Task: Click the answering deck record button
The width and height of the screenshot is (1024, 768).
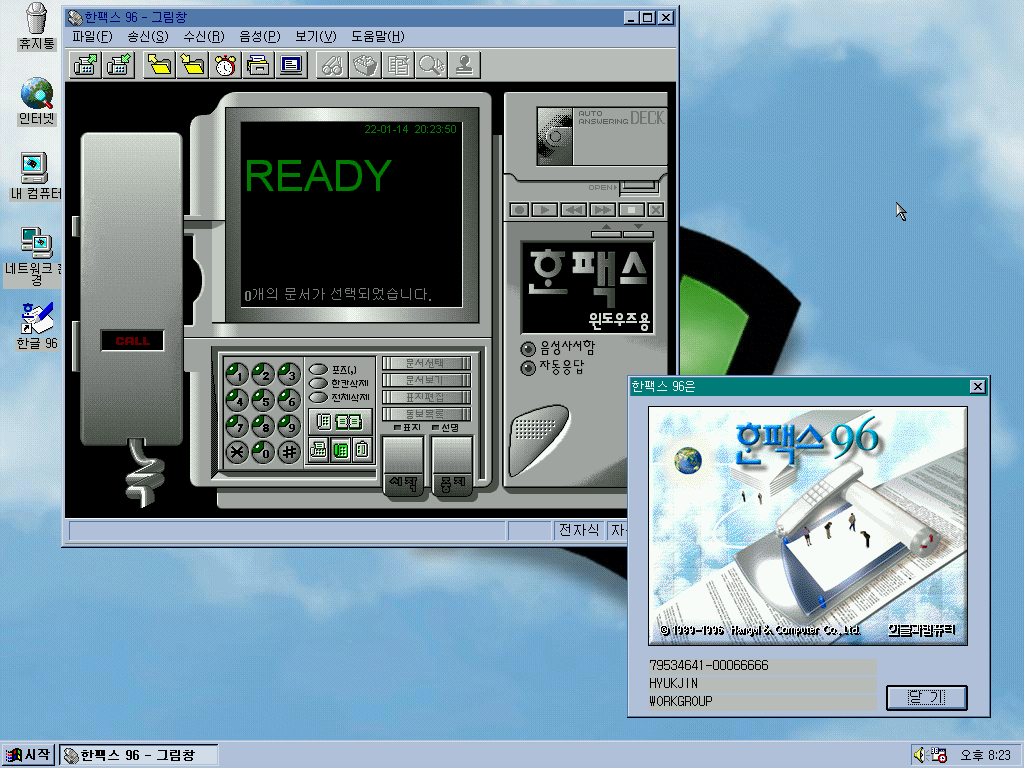Action: (520, 210)
